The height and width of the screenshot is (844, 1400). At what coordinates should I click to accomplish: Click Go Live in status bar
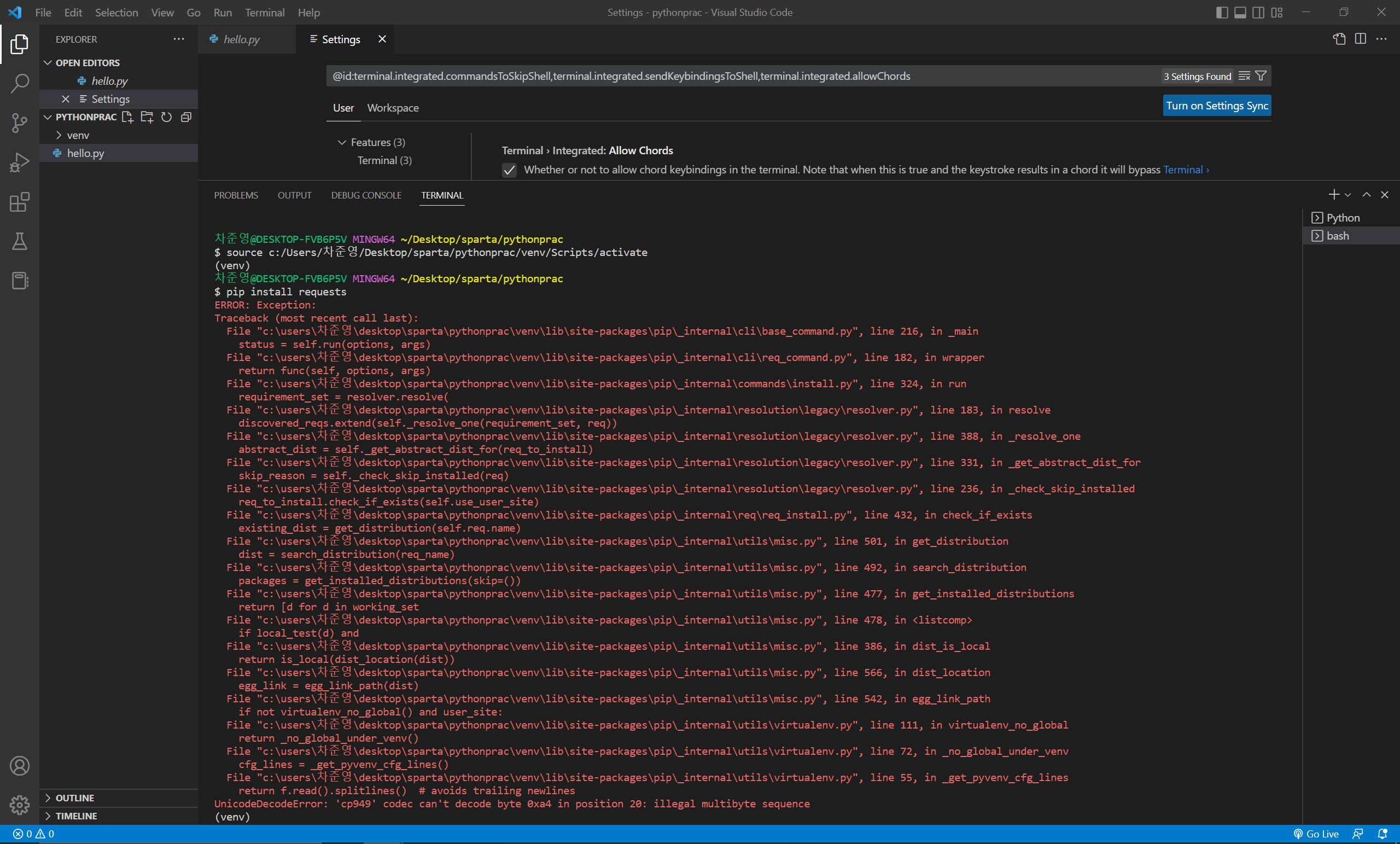click(1316, 834)
